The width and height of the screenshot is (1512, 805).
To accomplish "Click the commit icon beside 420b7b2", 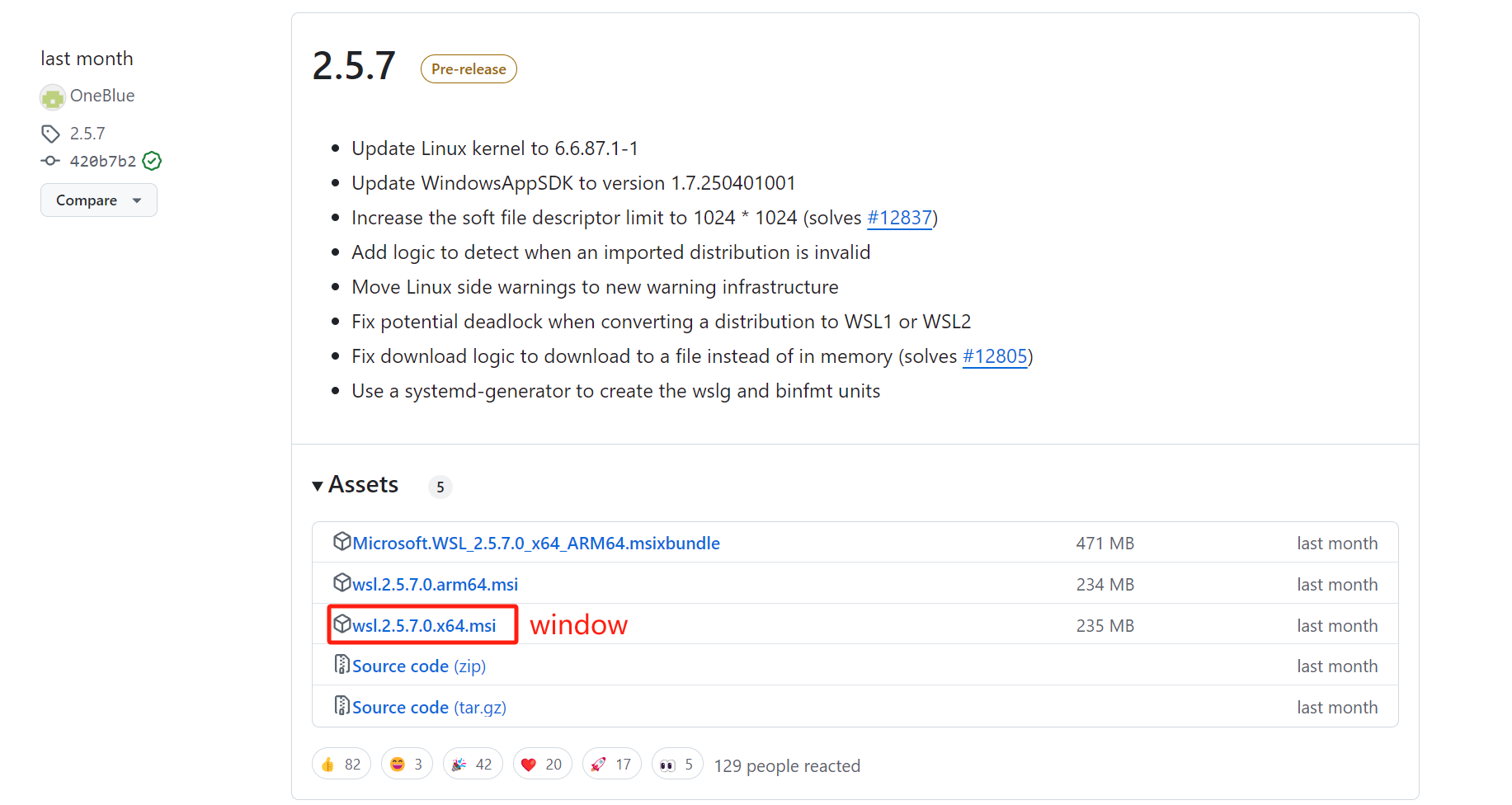I will tap(50, 161).
